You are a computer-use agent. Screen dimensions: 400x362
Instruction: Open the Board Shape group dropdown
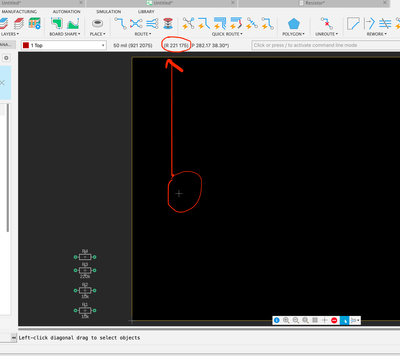pyautogui.click(x=65, y=34)
